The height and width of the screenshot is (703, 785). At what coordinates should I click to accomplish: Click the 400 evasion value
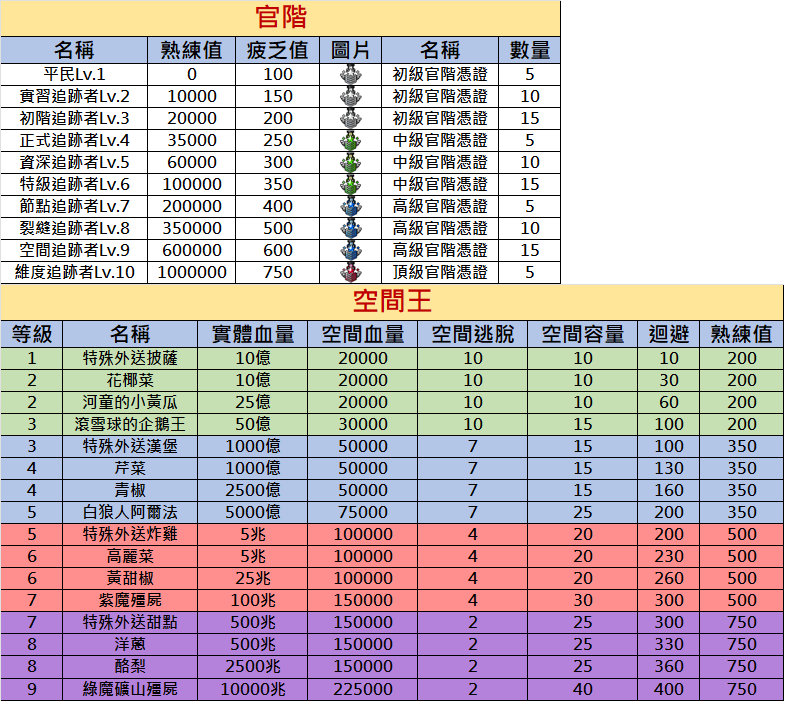click(669, 689)
